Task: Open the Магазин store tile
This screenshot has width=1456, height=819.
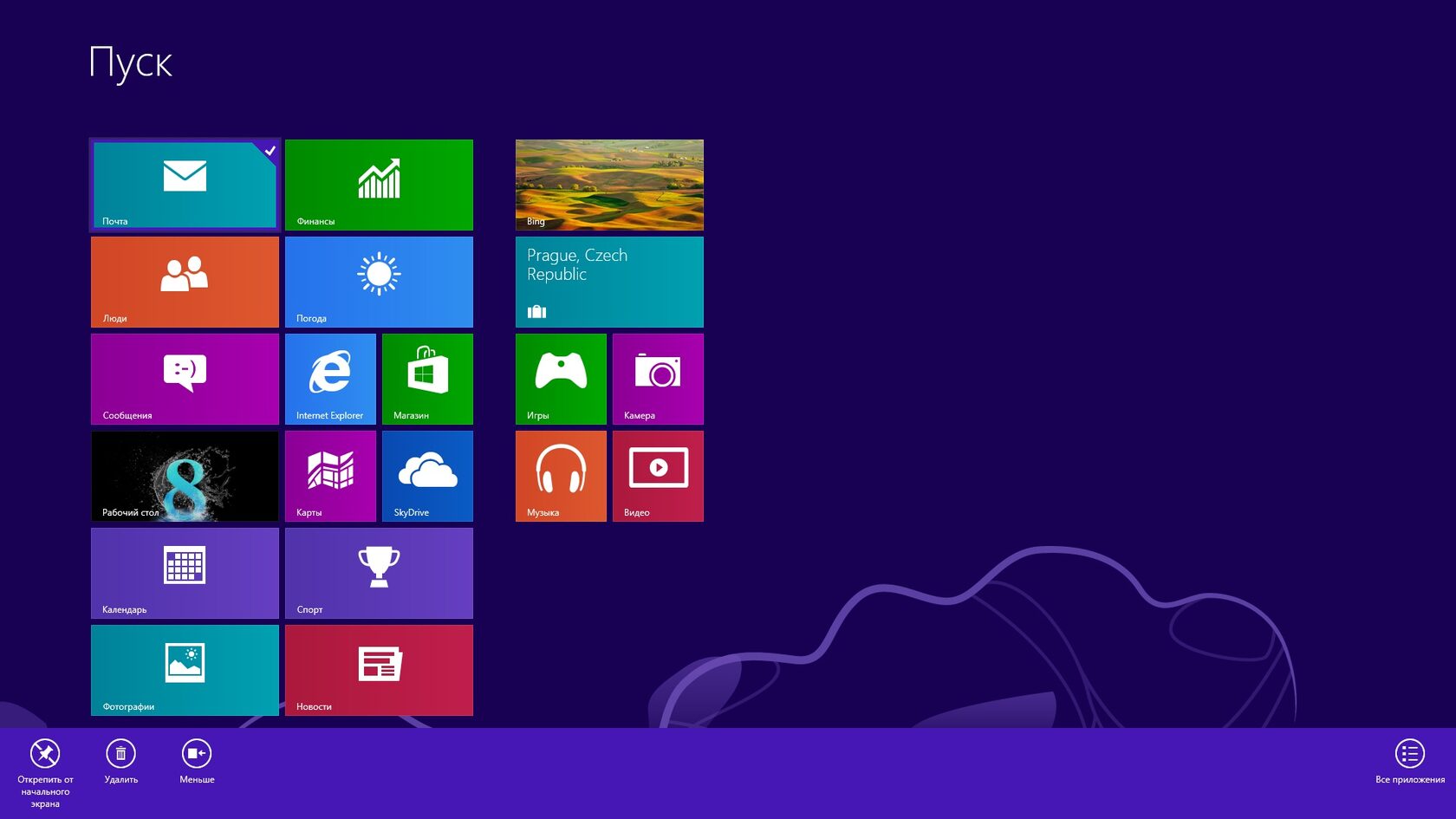Action: click(427, 379)
